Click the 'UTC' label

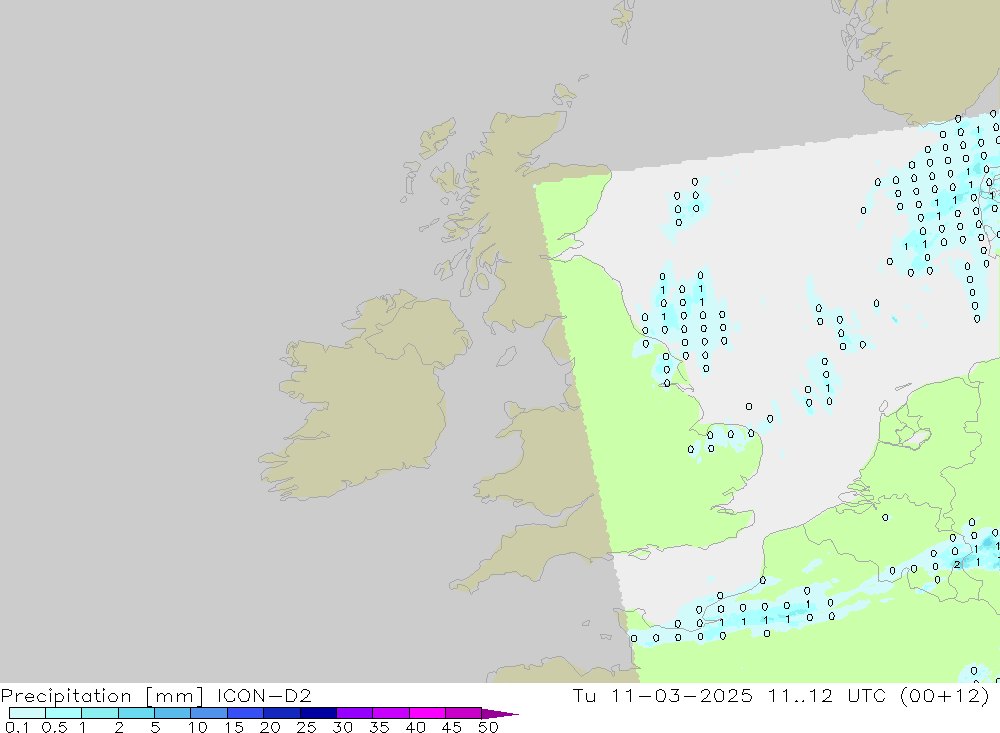(x=867, y=695)
